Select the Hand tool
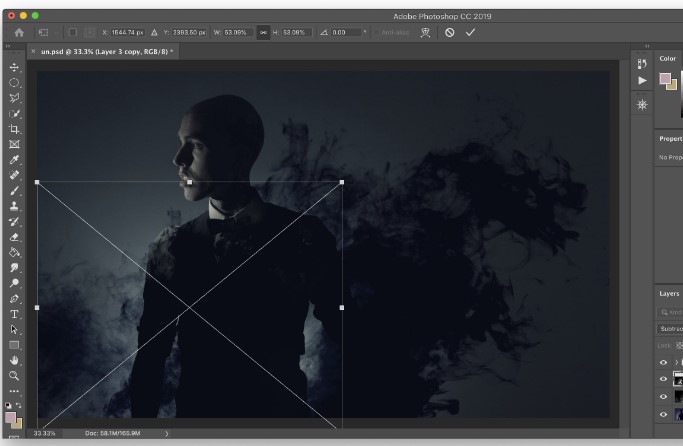 (x=14, y=360)
